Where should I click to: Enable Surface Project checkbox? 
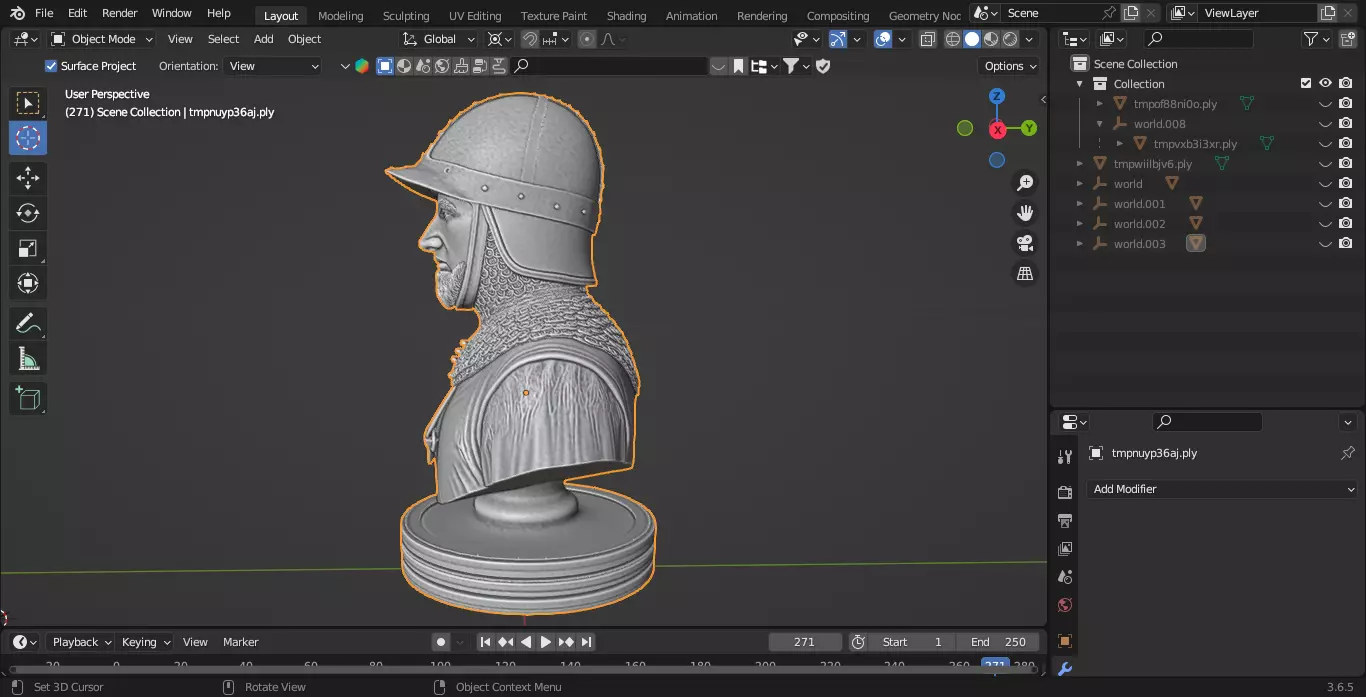pos(51,66)
